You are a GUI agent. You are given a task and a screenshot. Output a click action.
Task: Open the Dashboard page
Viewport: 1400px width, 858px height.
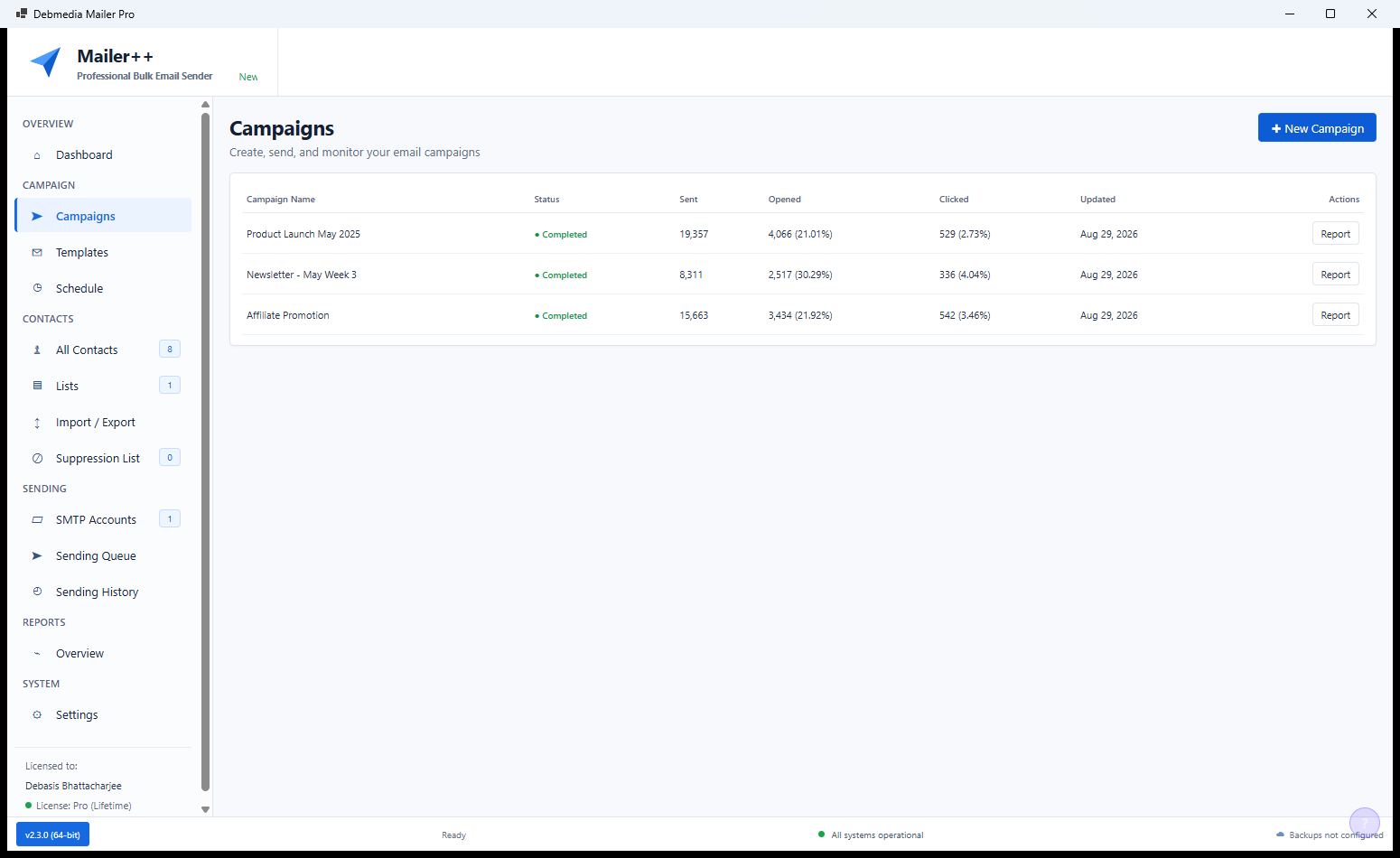(103, 155)
